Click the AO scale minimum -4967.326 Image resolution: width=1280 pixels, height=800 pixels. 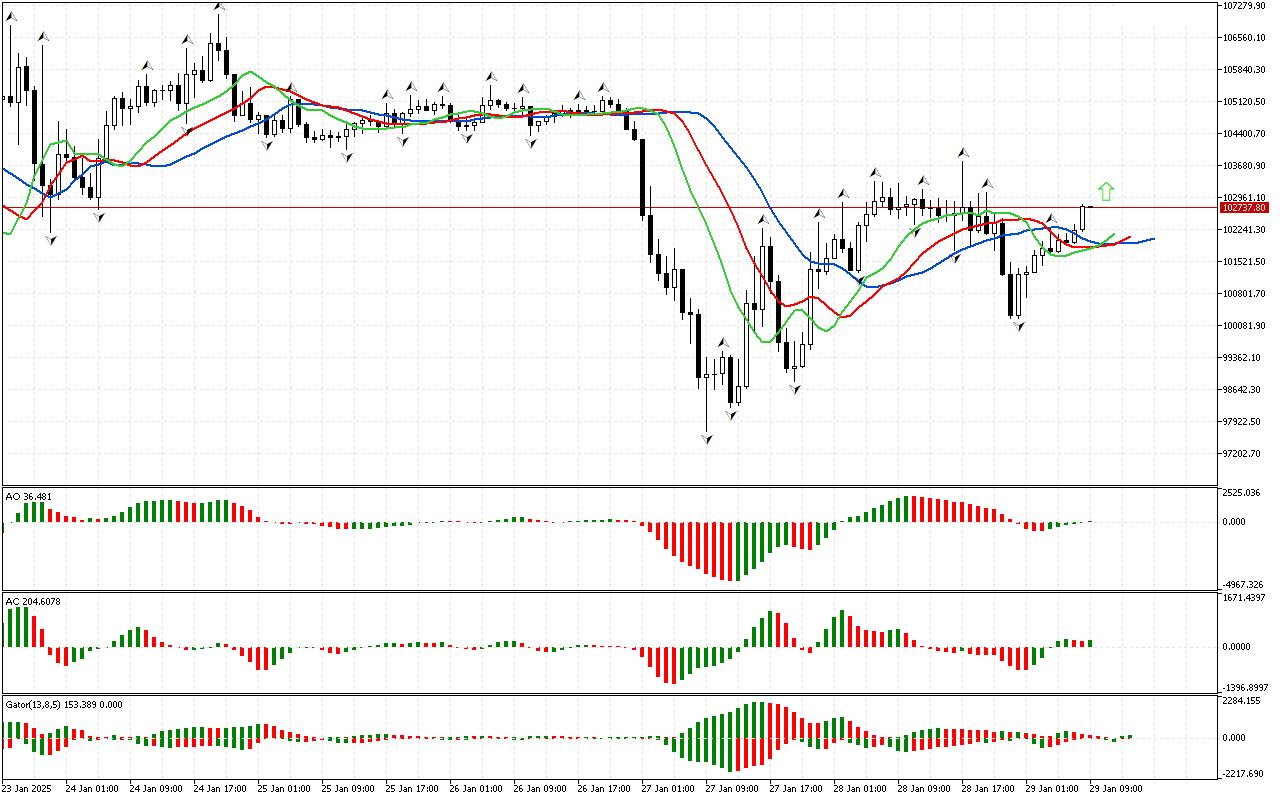pos(1243,584)
